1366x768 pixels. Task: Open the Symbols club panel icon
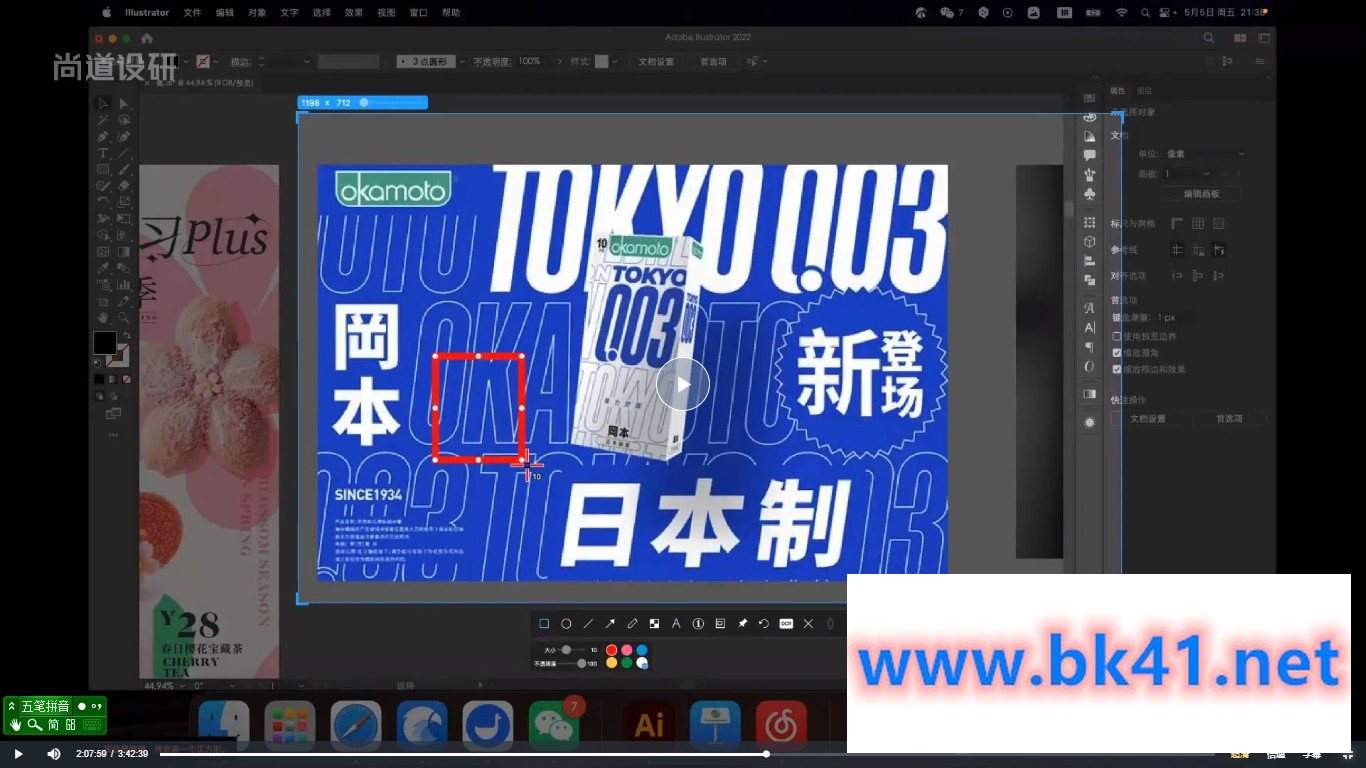[1090, 192]
